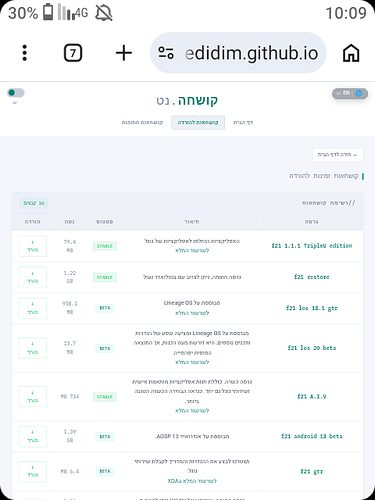Open the tab switcher showing 7 tabs

coord(73,53)
